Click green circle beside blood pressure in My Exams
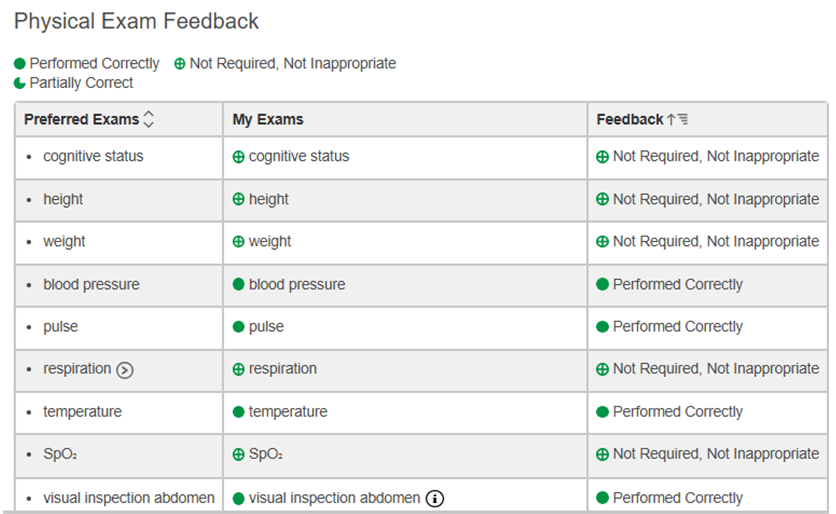The image size is (836, 514). tap(238, 284)
